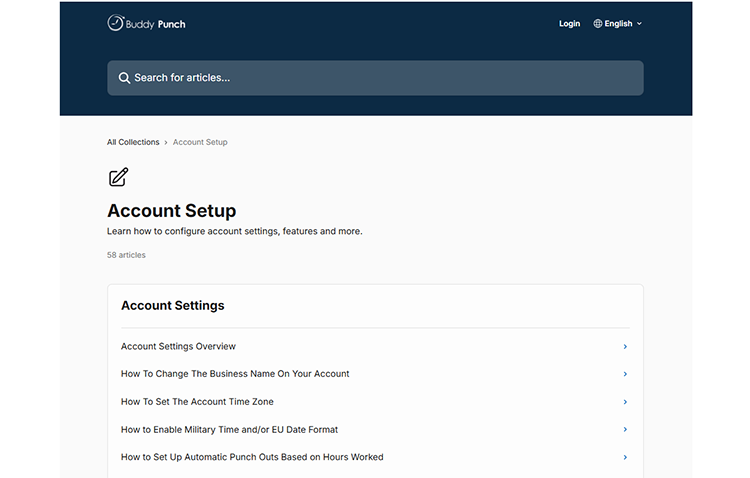Click chevron arrow beside Automatic Punch Outs article

(625, 457)
